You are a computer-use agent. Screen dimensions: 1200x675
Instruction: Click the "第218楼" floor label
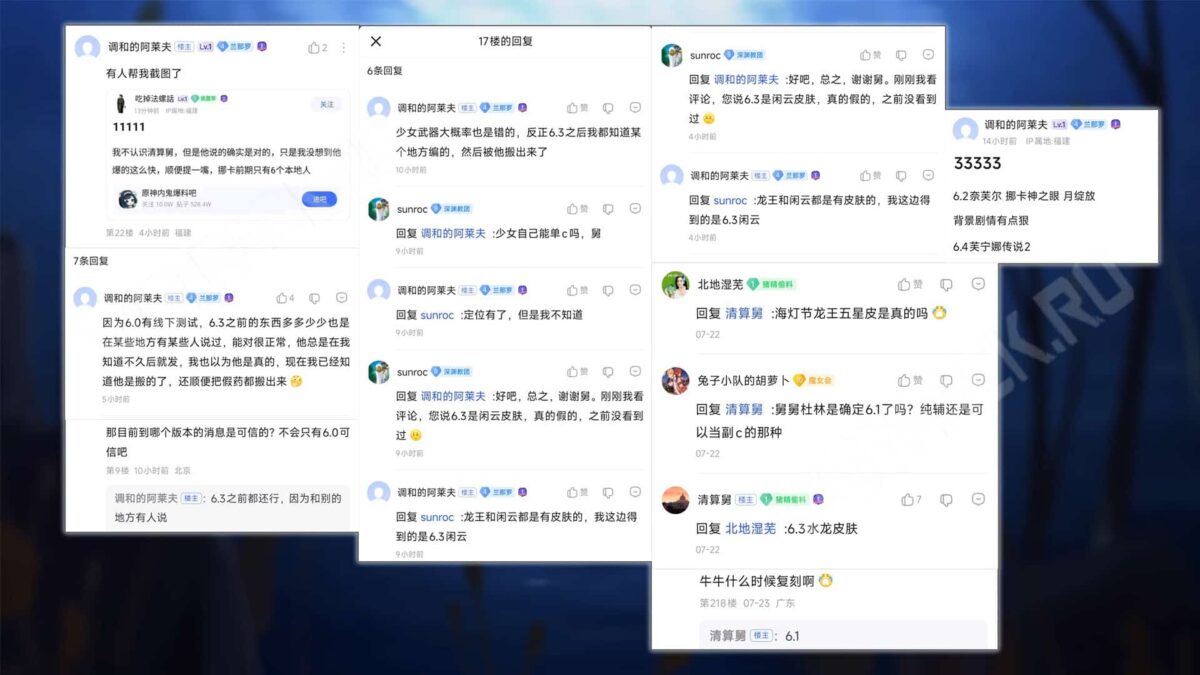click(718, 604)
